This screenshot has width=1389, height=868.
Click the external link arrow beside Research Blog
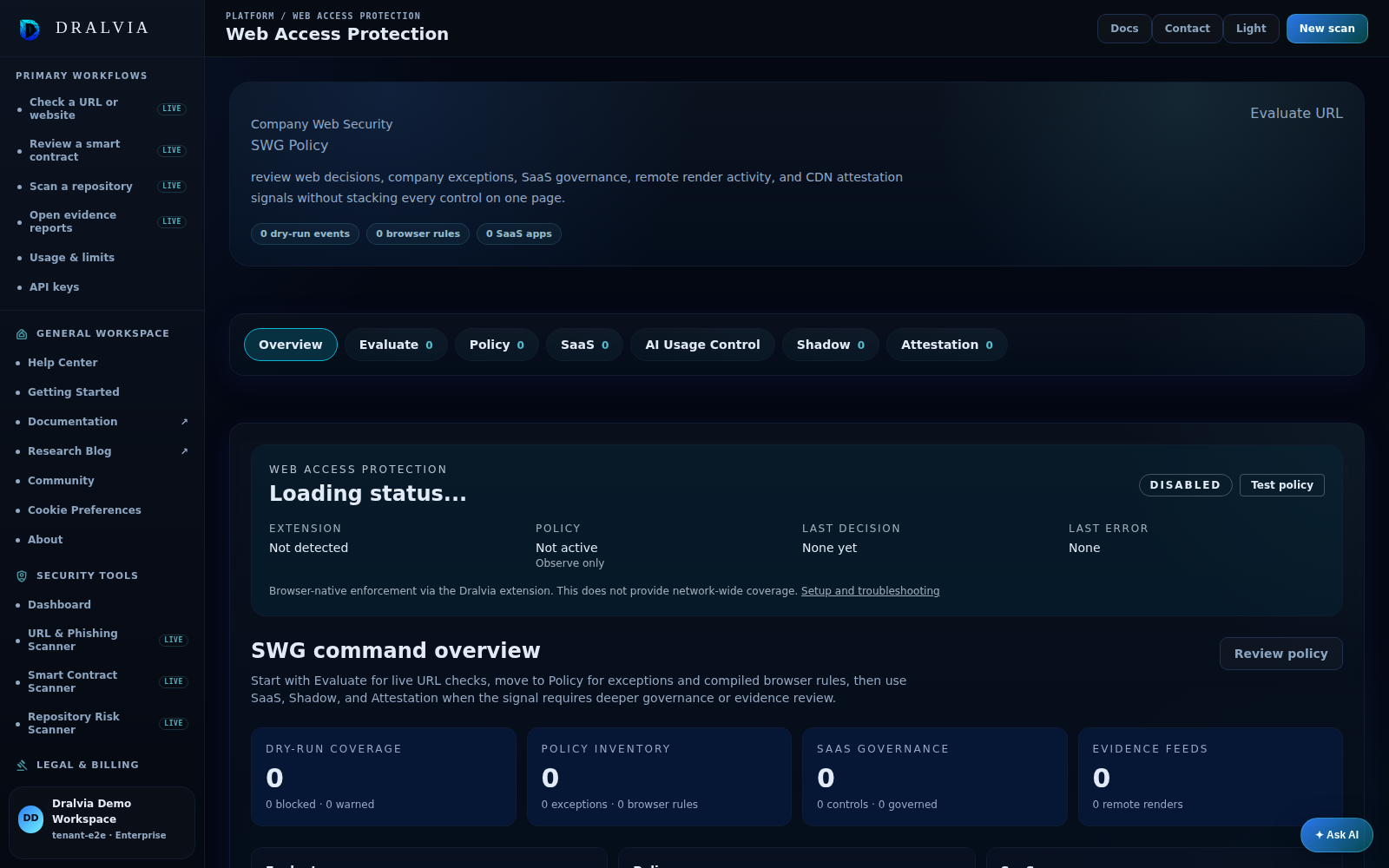point(184,451)
